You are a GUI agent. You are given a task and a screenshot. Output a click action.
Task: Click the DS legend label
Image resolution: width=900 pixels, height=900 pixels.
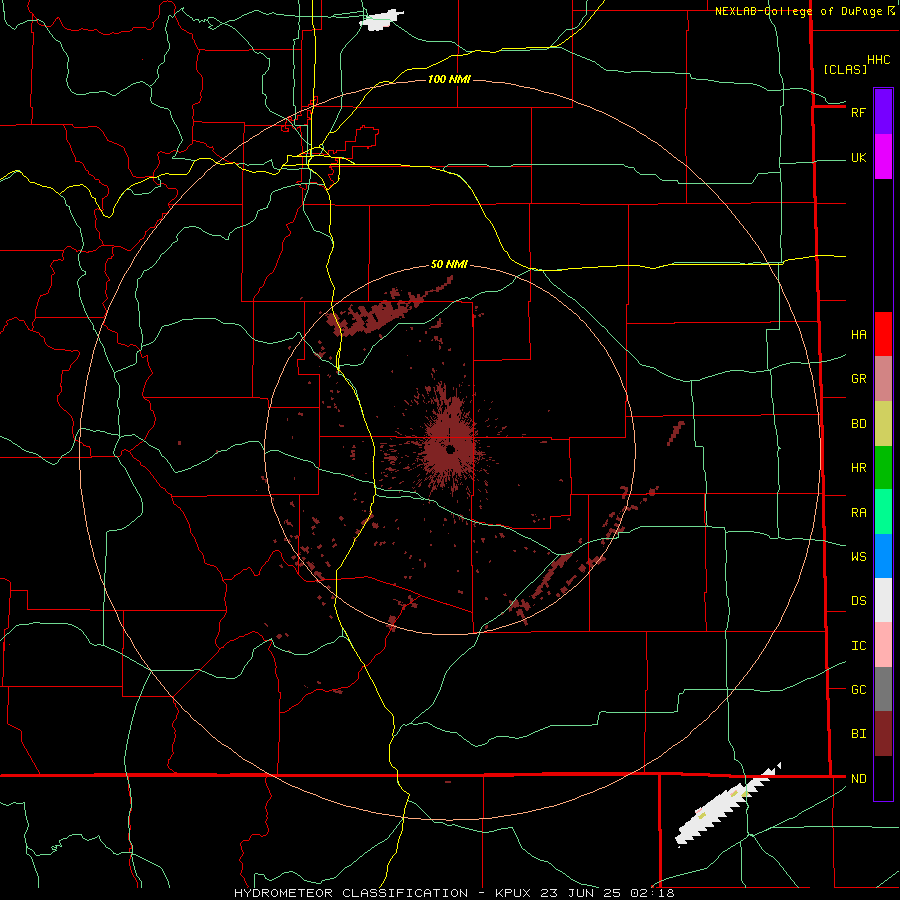(x=858, y=600)
